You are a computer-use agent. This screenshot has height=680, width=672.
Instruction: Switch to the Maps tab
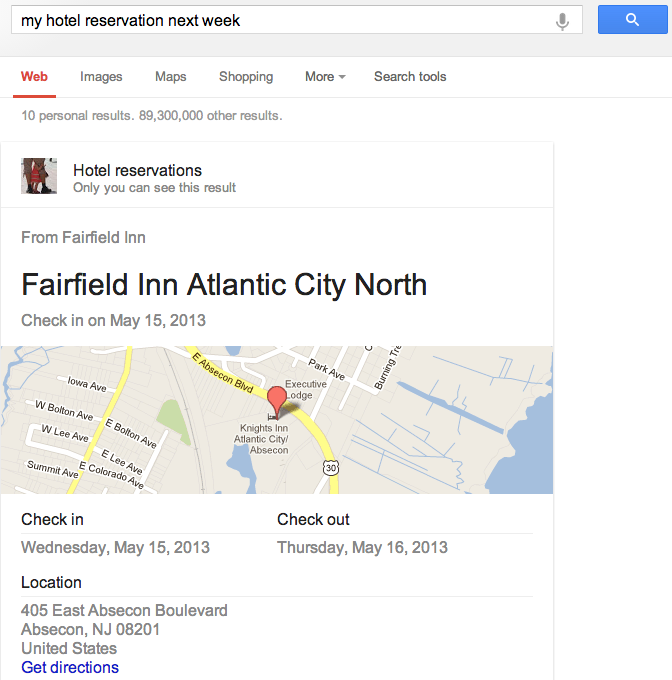tap(171, 77)
